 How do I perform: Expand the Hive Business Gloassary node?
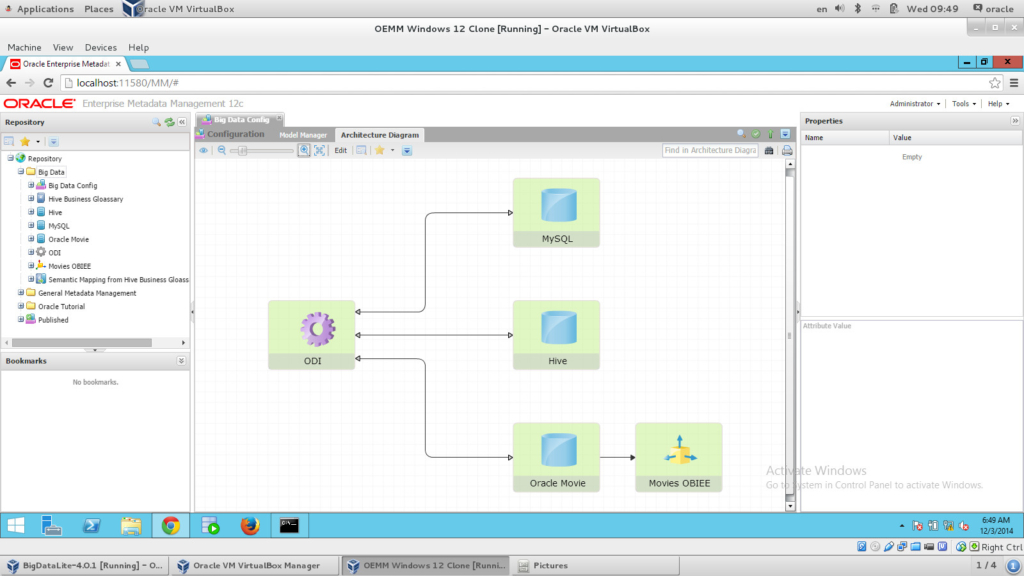click(x=31, y=199)
